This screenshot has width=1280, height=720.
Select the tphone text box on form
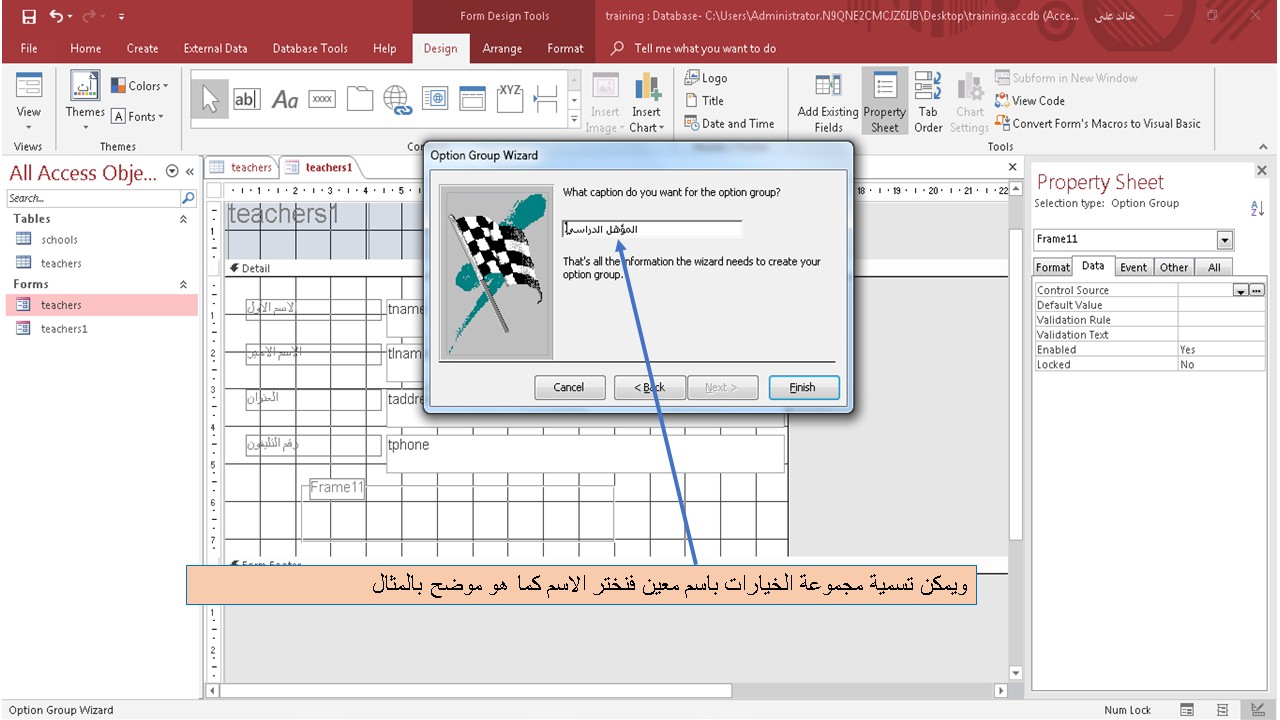pyautogui.click(x=585, y=453)
